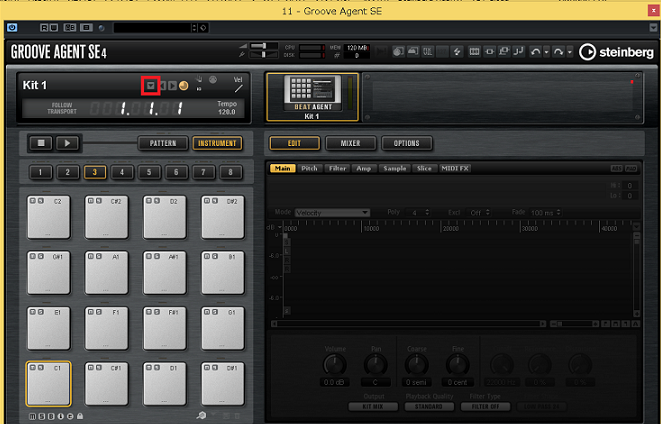Adjust the master volume slider
The image size is (661, 424).
pyautogui.click(x=264, y=46)
